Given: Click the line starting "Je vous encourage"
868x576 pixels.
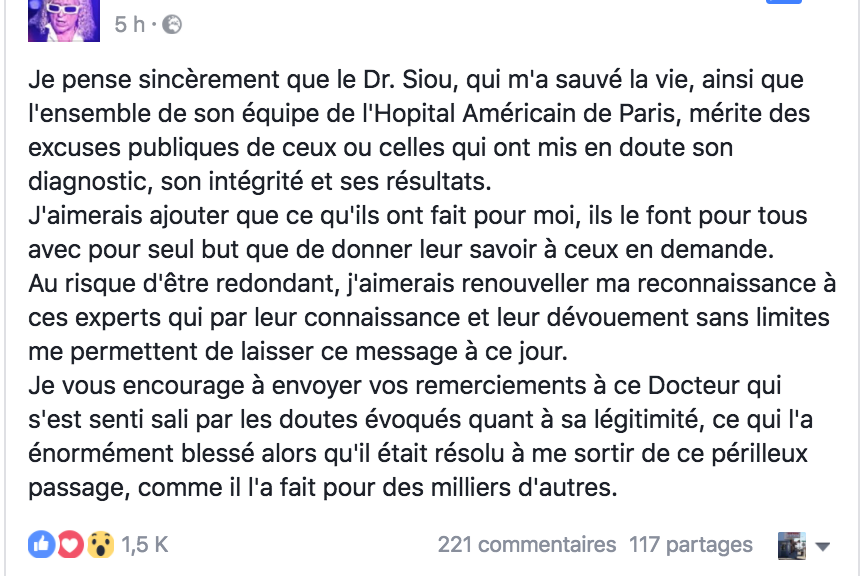Looking at the screenshot, I should 405,386.
